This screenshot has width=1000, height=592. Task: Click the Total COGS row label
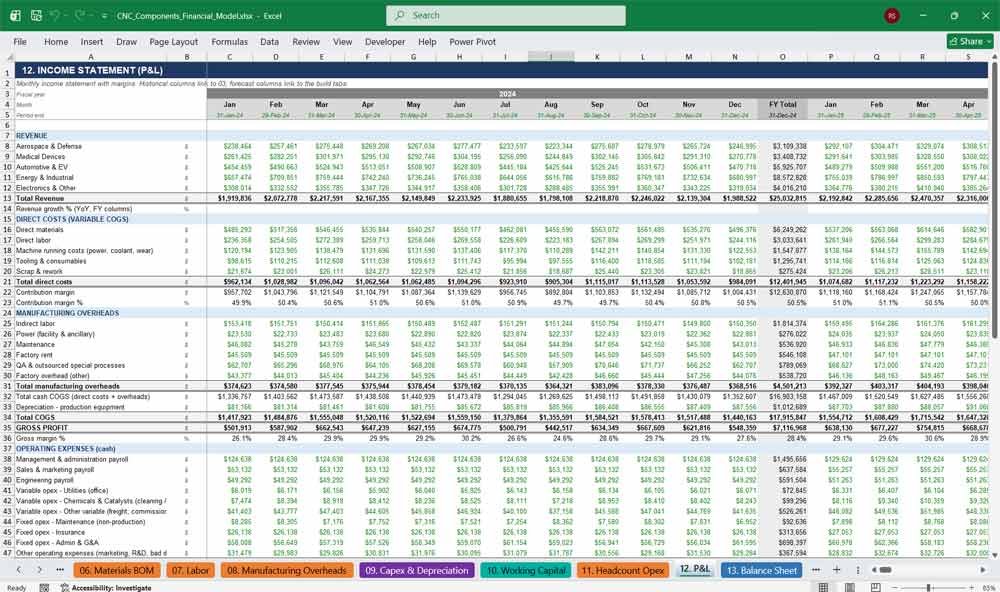[x=34, y=417]
